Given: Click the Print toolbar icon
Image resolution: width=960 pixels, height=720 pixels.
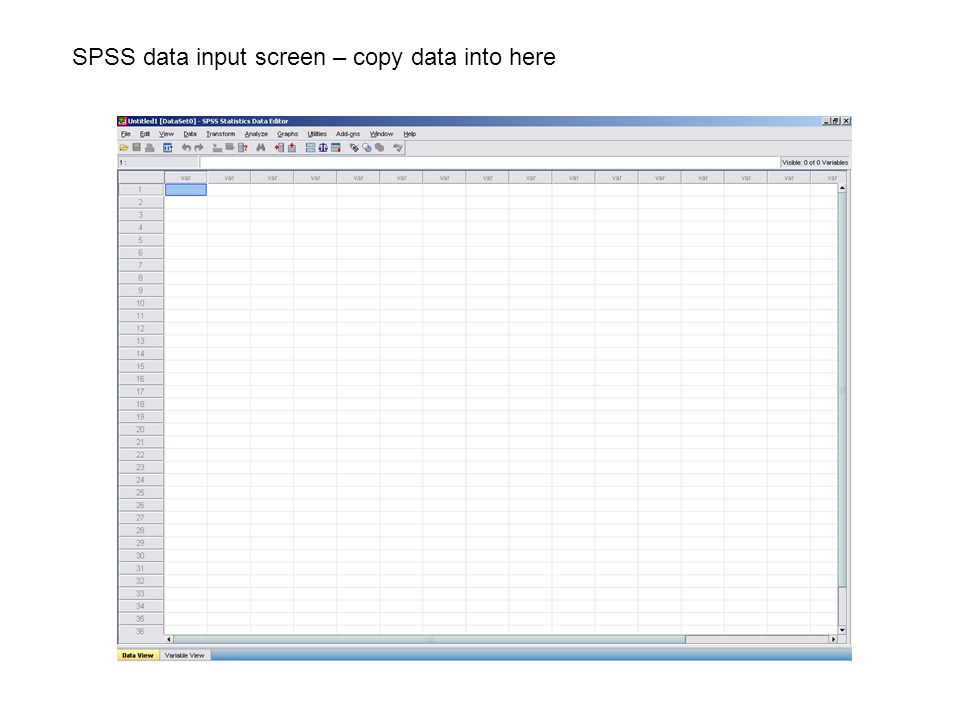Looking at the screenshot, I should click(x=149, y=148).
